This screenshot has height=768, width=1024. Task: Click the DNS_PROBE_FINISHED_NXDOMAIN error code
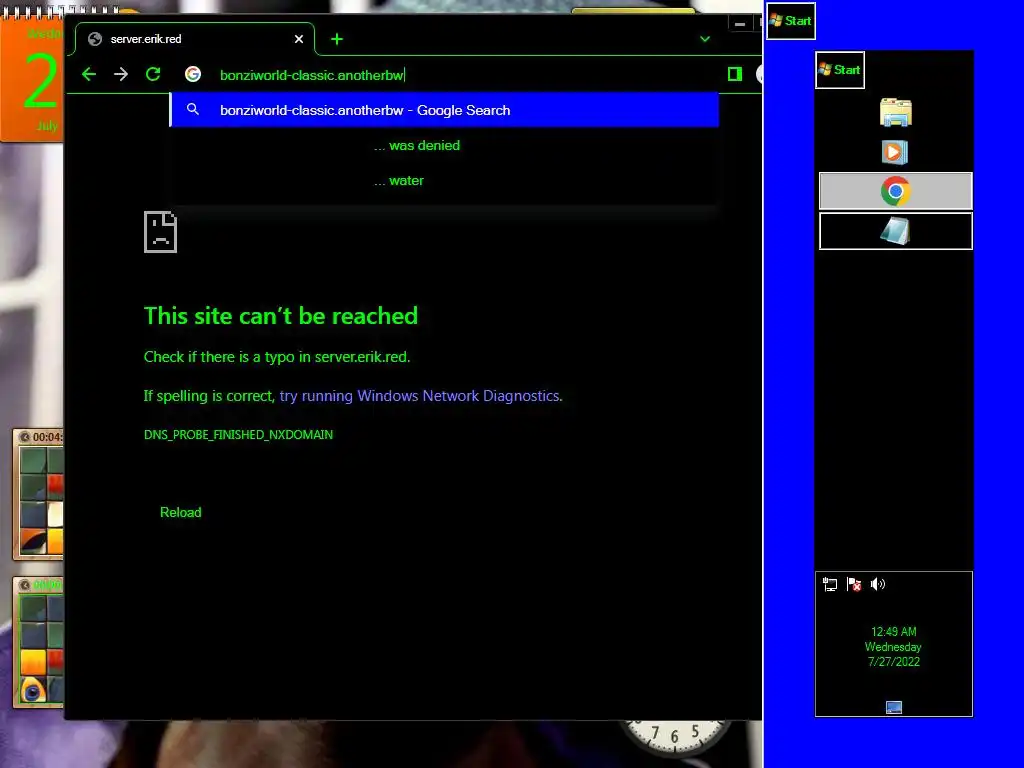click(238, 435)
